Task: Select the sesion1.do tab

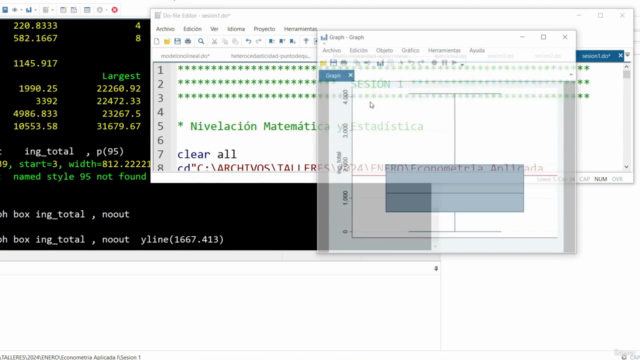Action: 596,56
